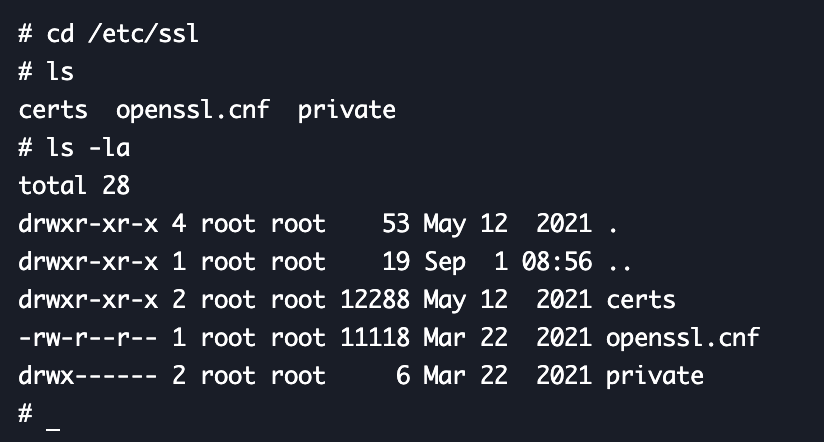
Task: Select "openssl.cnf" in the short ls output
Action: 193,109
